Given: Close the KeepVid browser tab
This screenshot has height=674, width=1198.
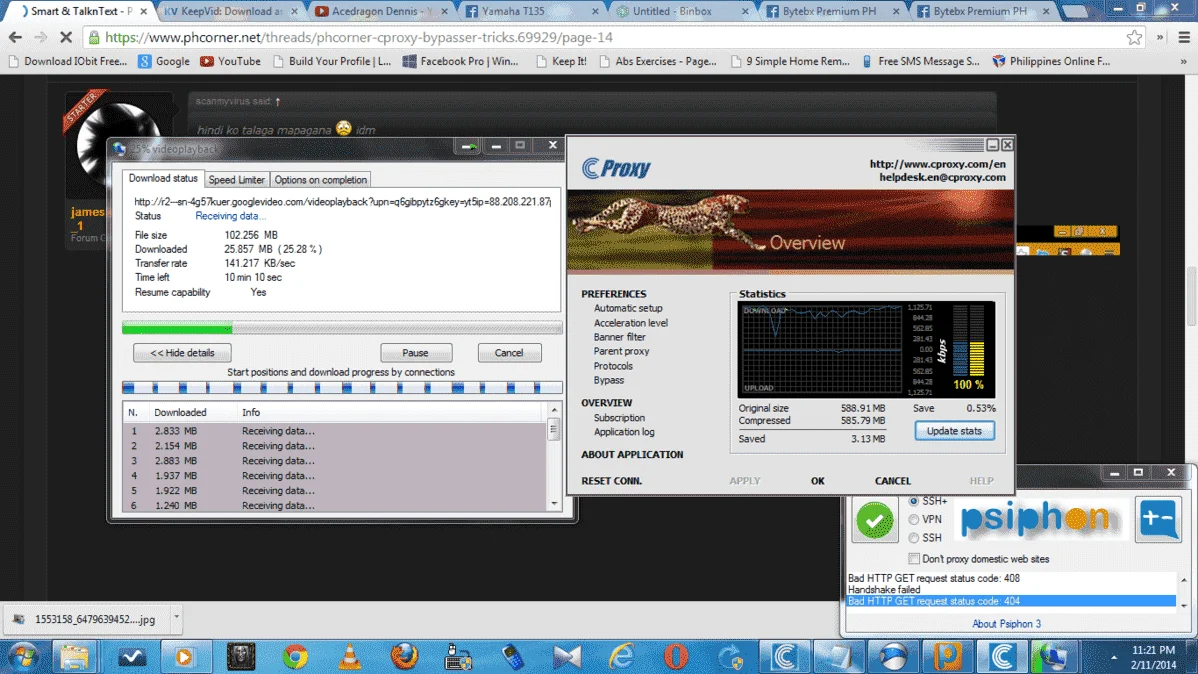Looking at the screenshot, I should pyautogui.click(x=294, y=11).
